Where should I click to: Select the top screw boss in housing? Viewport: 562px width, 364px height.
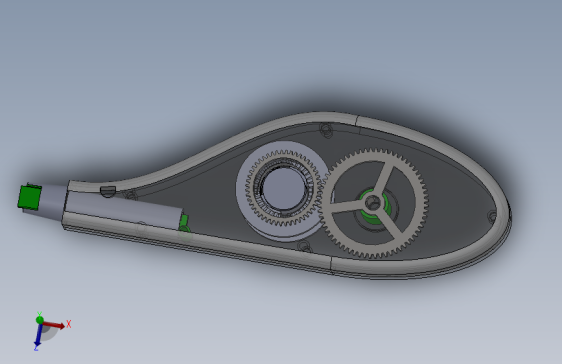[x=326, y=129]
